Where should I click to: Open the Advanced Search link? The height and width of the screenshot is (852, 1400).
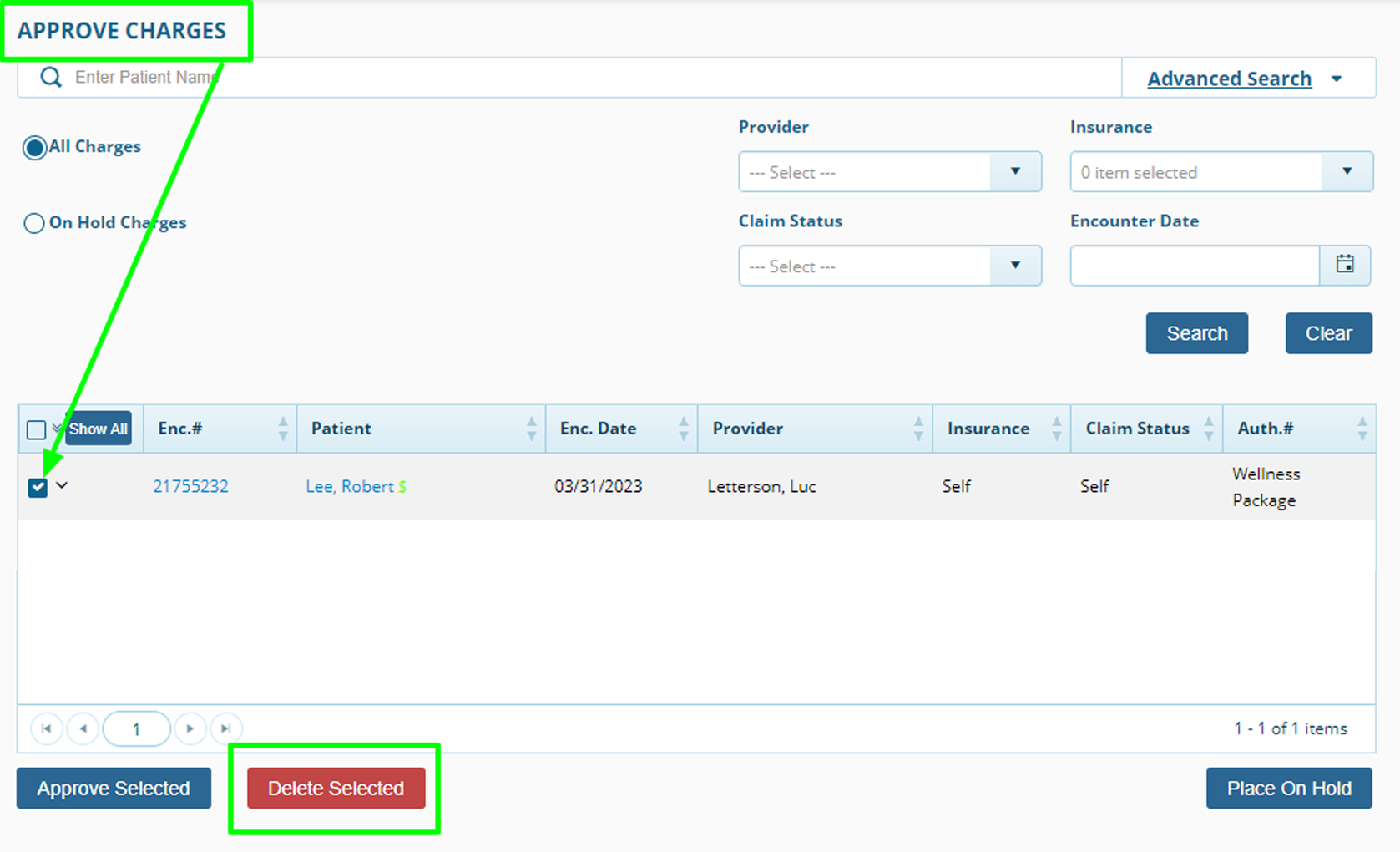[1229, 79]
